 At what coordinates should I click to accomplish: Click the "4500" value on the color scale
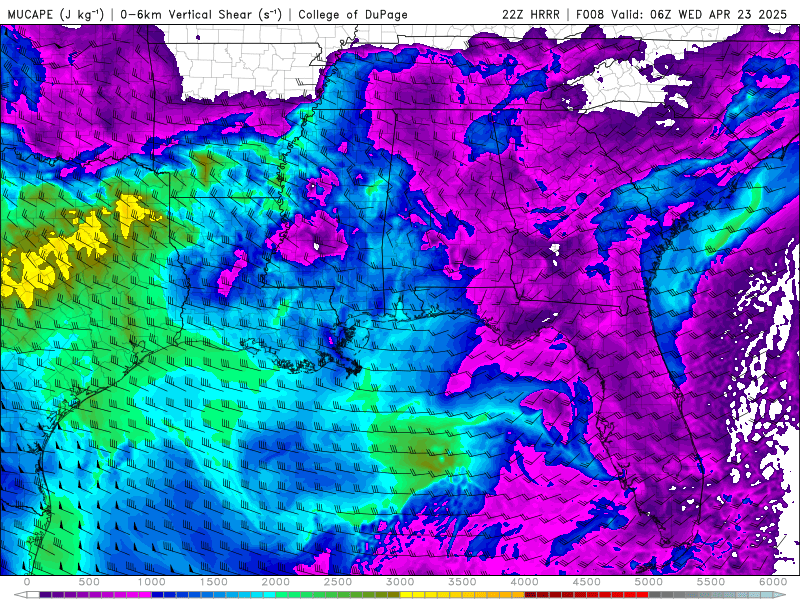point(587,582)
